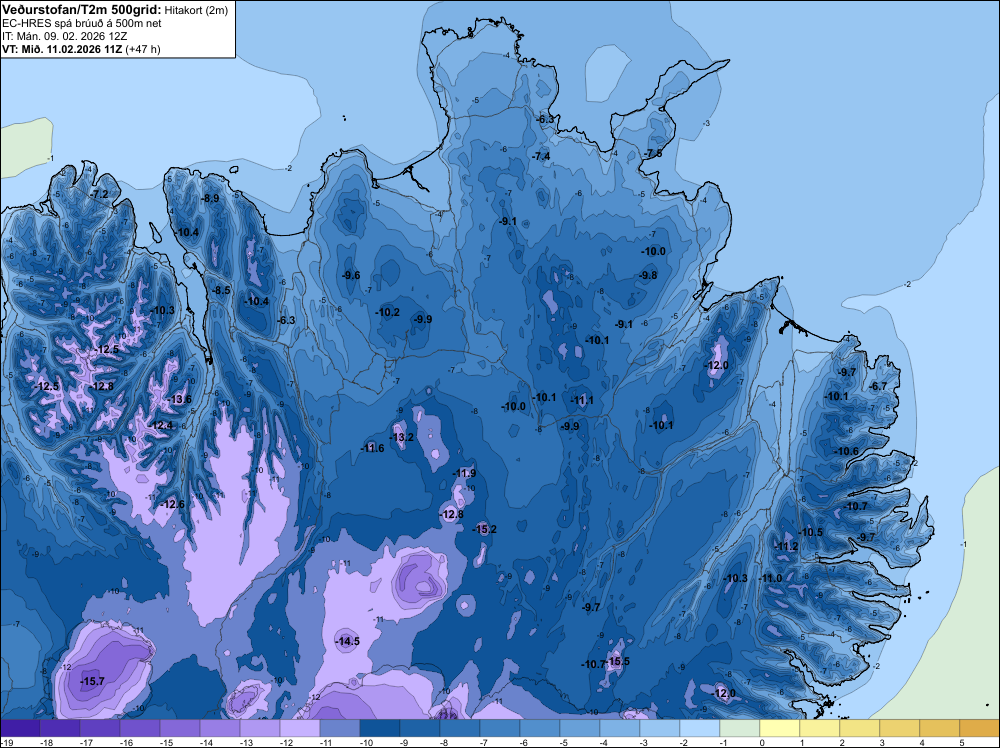Select the -12.4 temperature label
The width and height of the screenshot is (1000, 748).
pyautogui.click(x=161, y=425)
